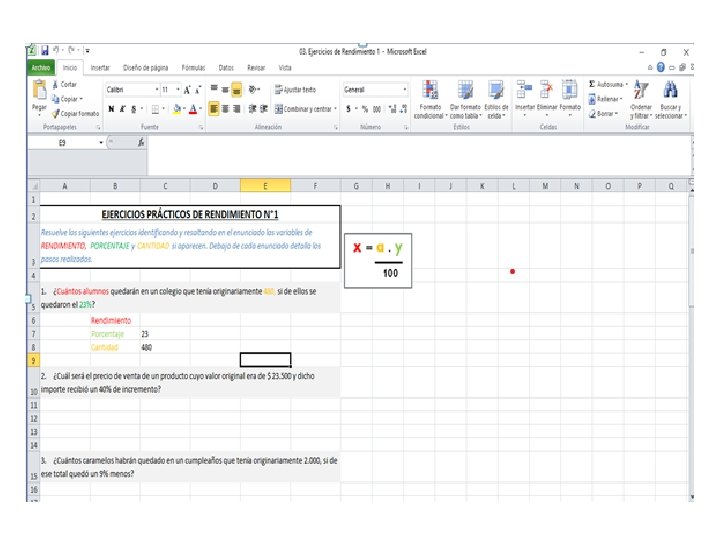Click the text orientation icon
The image size is (720, 540).
pyautogui.click(x=253, y=89)
